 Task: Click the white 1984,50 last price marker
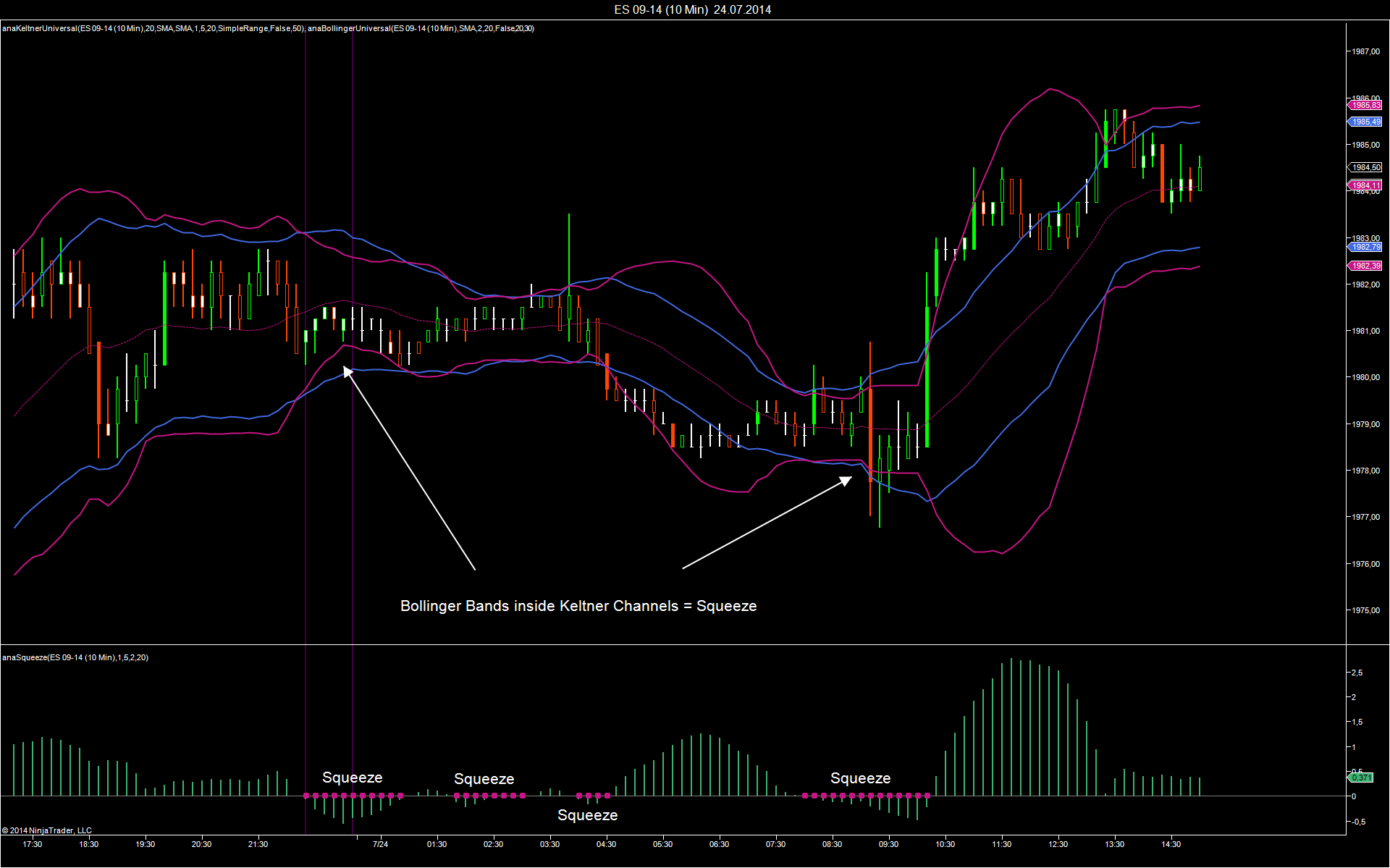[x=1365, y=167]
